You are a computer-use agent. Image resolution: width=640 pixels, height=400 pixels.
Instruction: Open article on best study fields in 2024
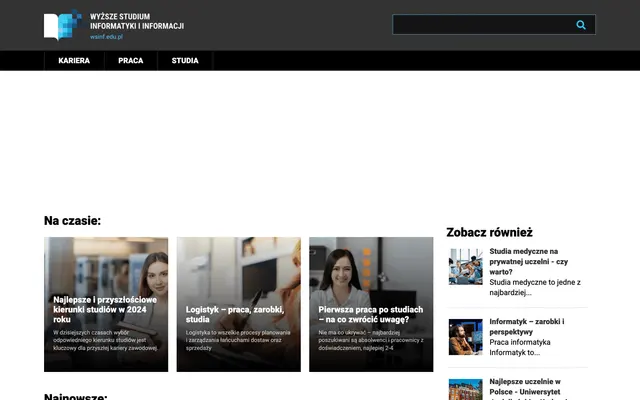(x=106, y=304)
